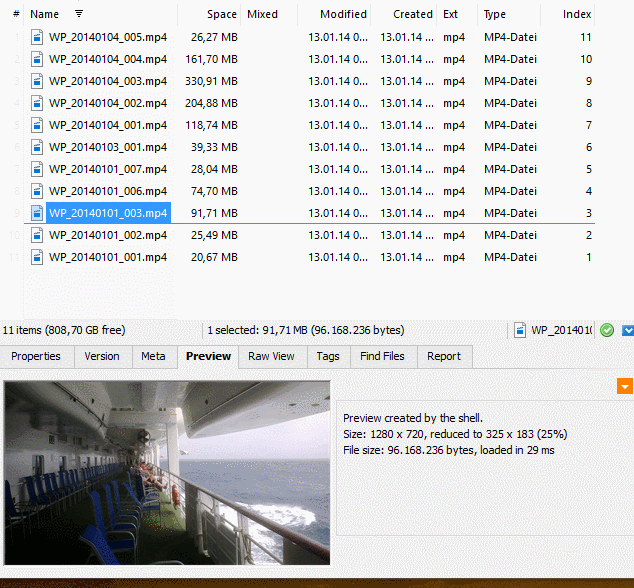
Task: Select the file WP_20140104_002.mp4
Action: click(x=108, y=103)
